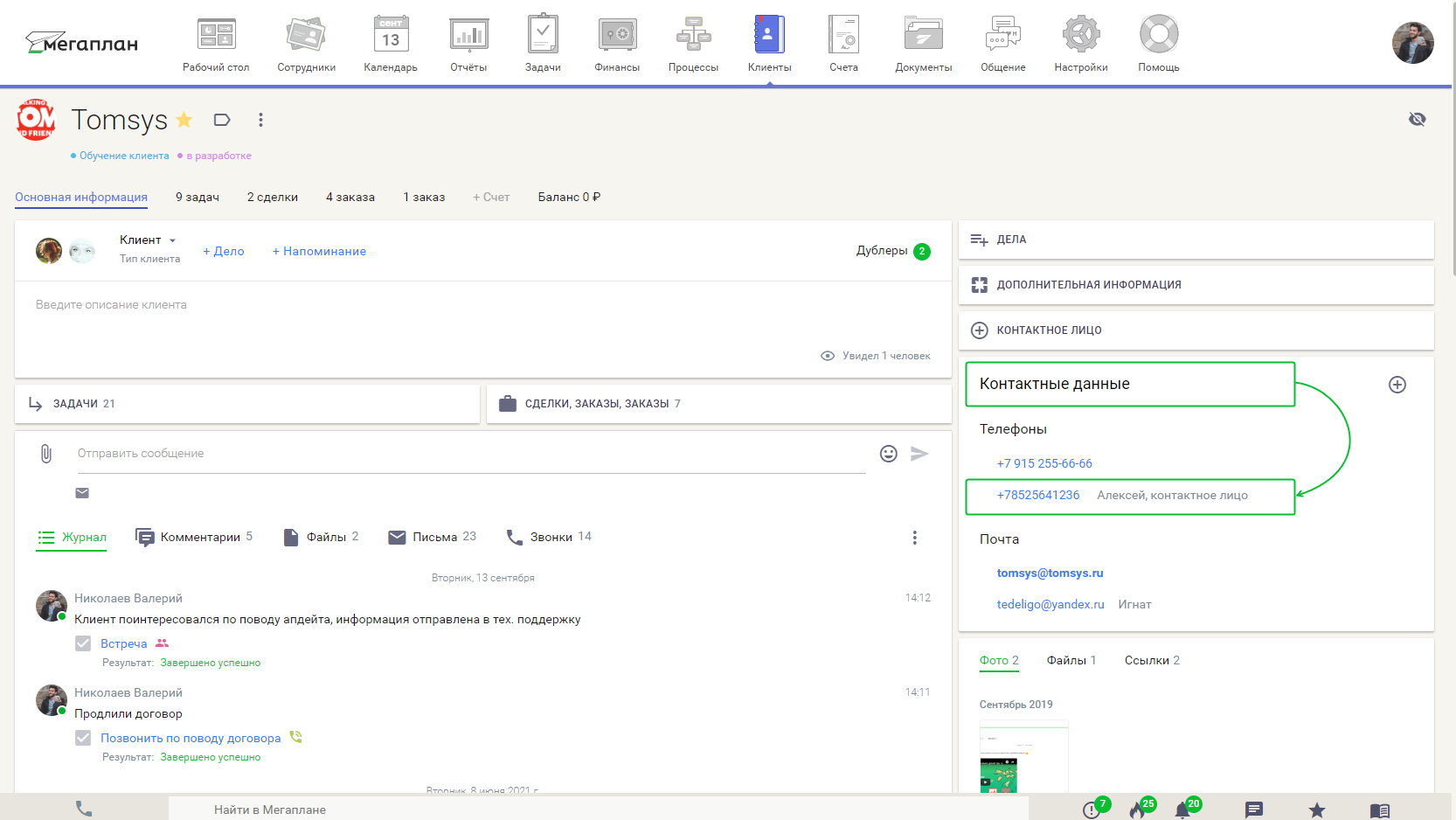Toggle checkbox for Позвонить по поводу договора
The width and height of the screenshot is (1456, 820).
(x=83, y=738)
